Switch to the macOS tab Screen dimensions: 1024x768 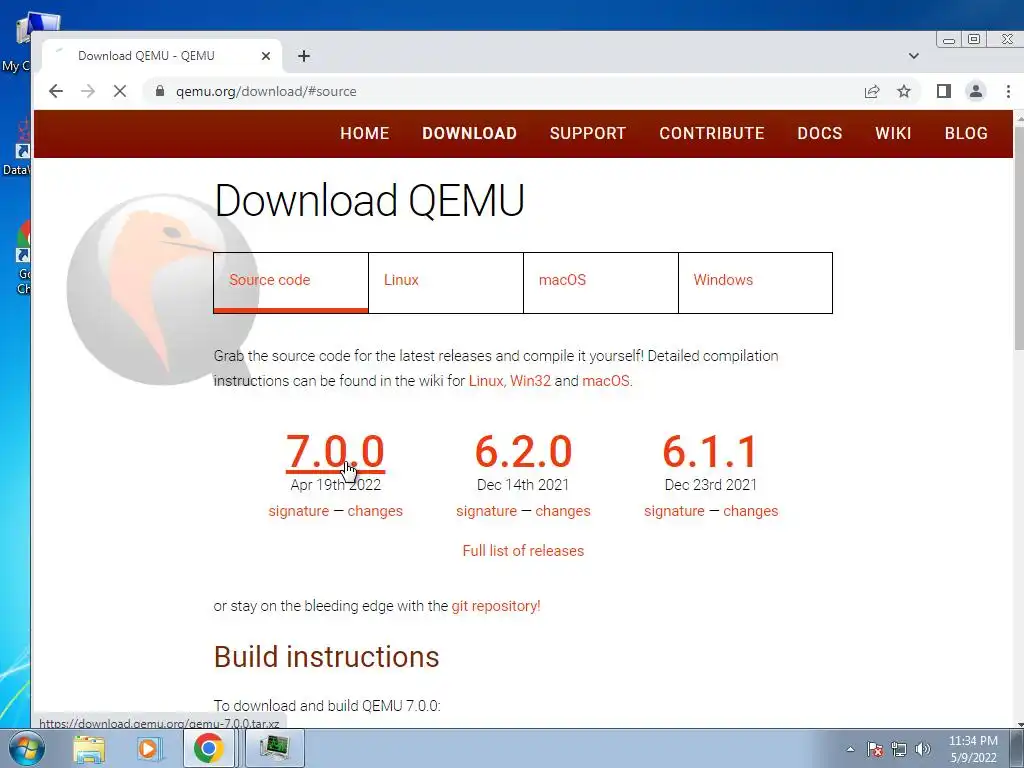601,283
